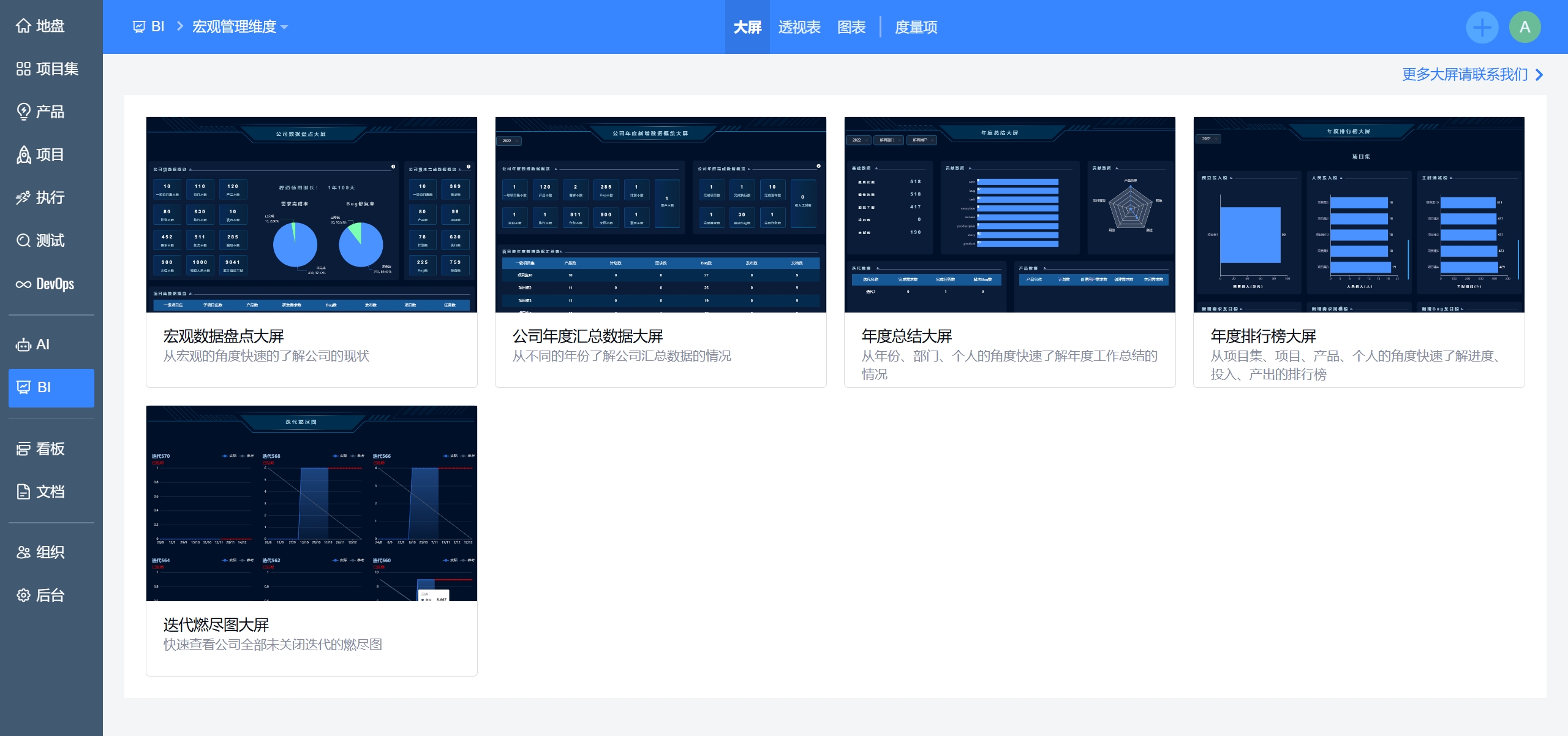Open the 项目集 program icon
The width and height of the screenshot is (1568, 736).
point(23,69)
